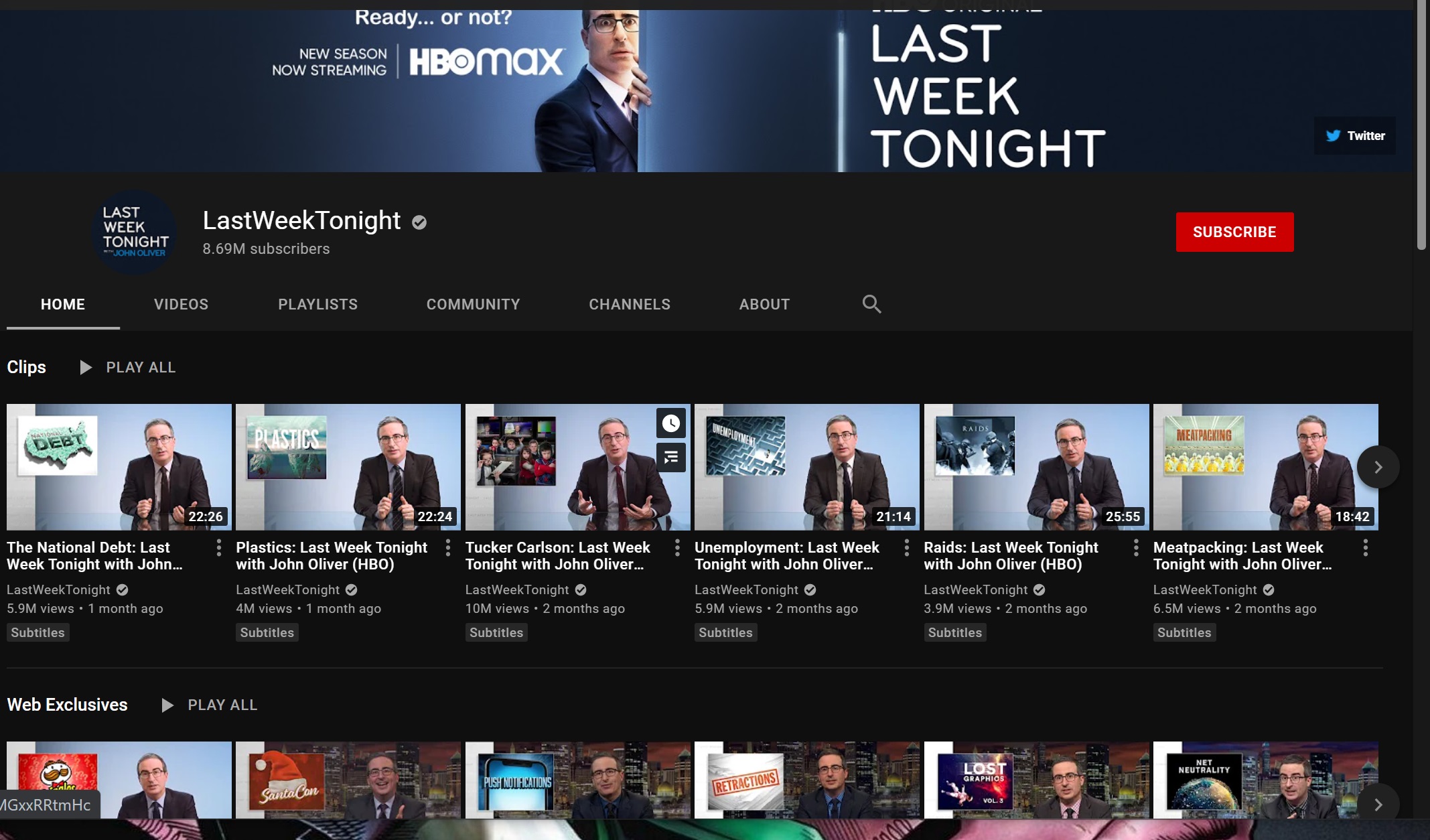The height and width of the screenshot is (840, 1430).
Task: Open three-dot menu for The National Debt video
Action: point(219,548)
